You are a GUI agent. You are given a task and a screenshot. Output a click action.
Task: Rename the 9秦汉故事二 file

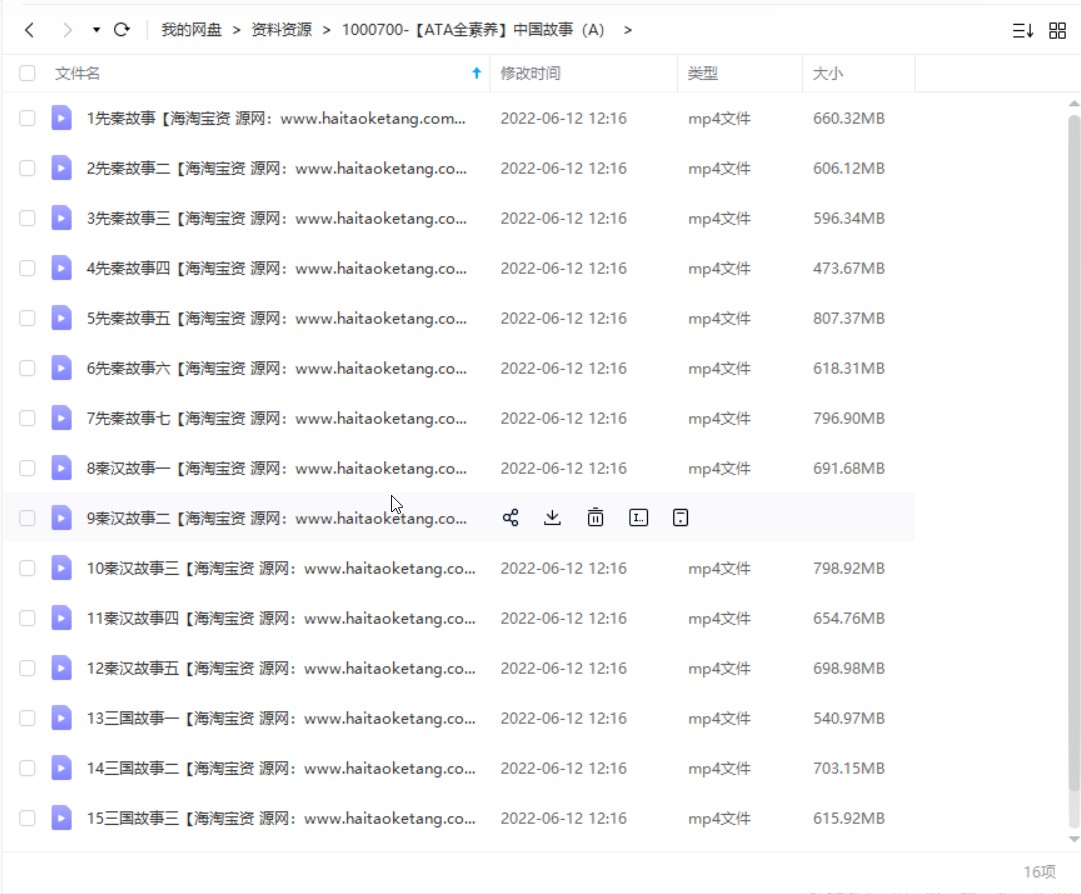click(x=638, y=518)
